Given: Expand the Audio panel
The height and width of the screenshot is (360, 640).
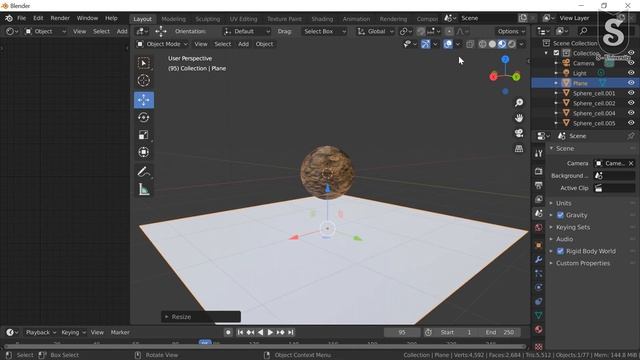Looking at the screenshot, I should click(x=564, y=239).
